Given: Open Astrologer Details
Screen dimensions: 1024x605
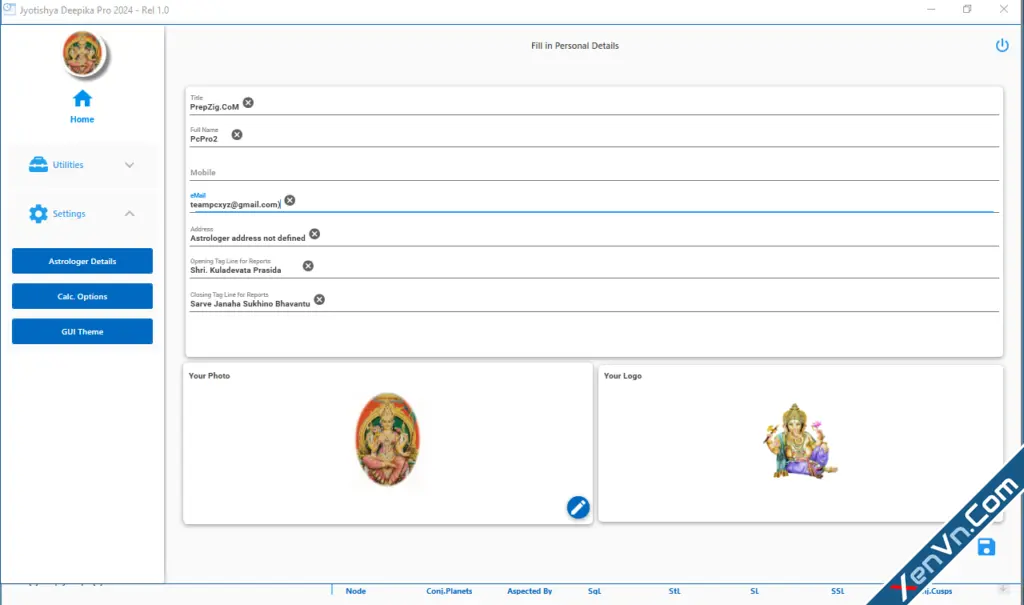Looking at the screenshot, I should 82,261.
